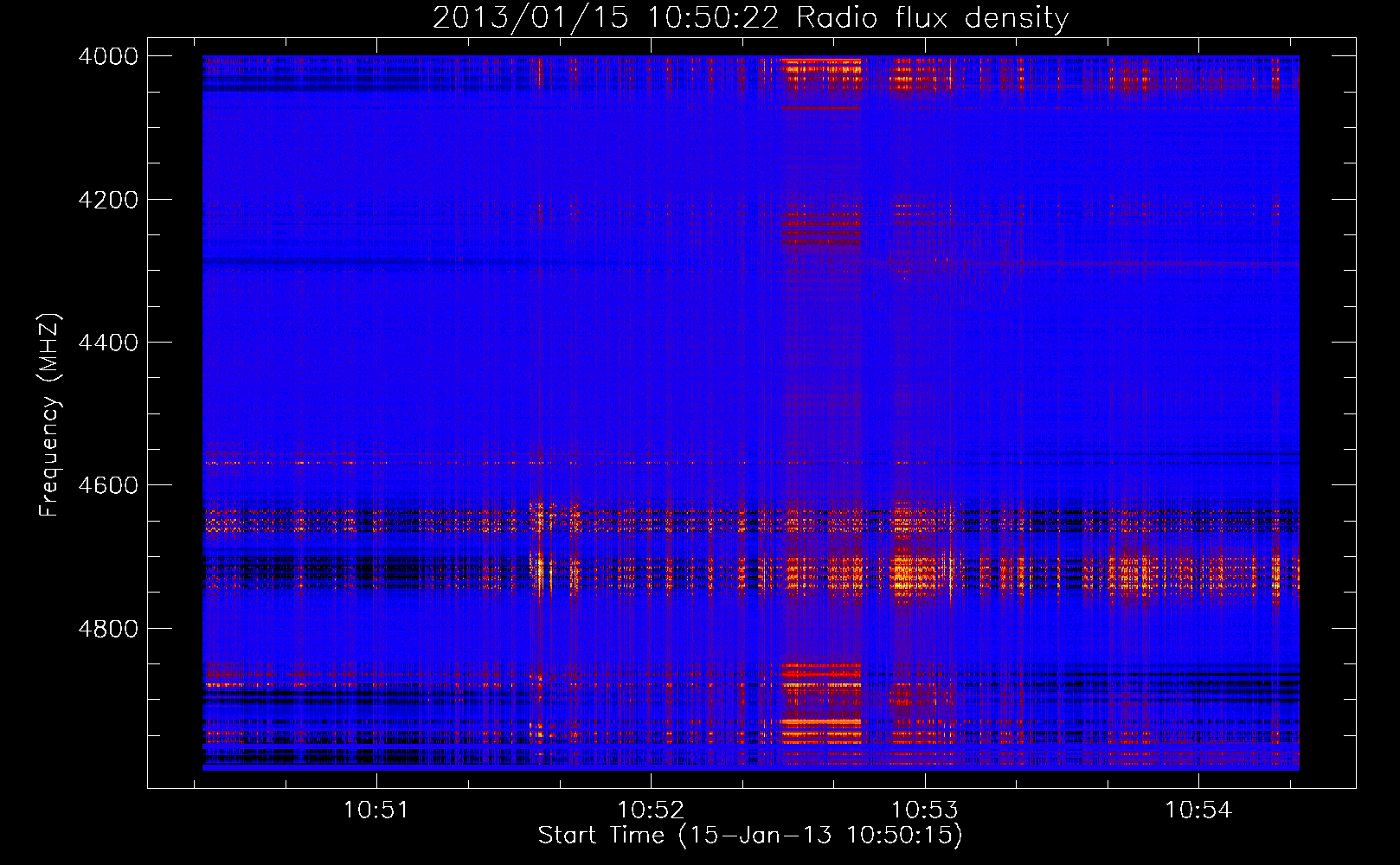Screen dimensions: 1400x865
Task: Click the '10:52' time axis label
Action: click(x=650, y=811)
